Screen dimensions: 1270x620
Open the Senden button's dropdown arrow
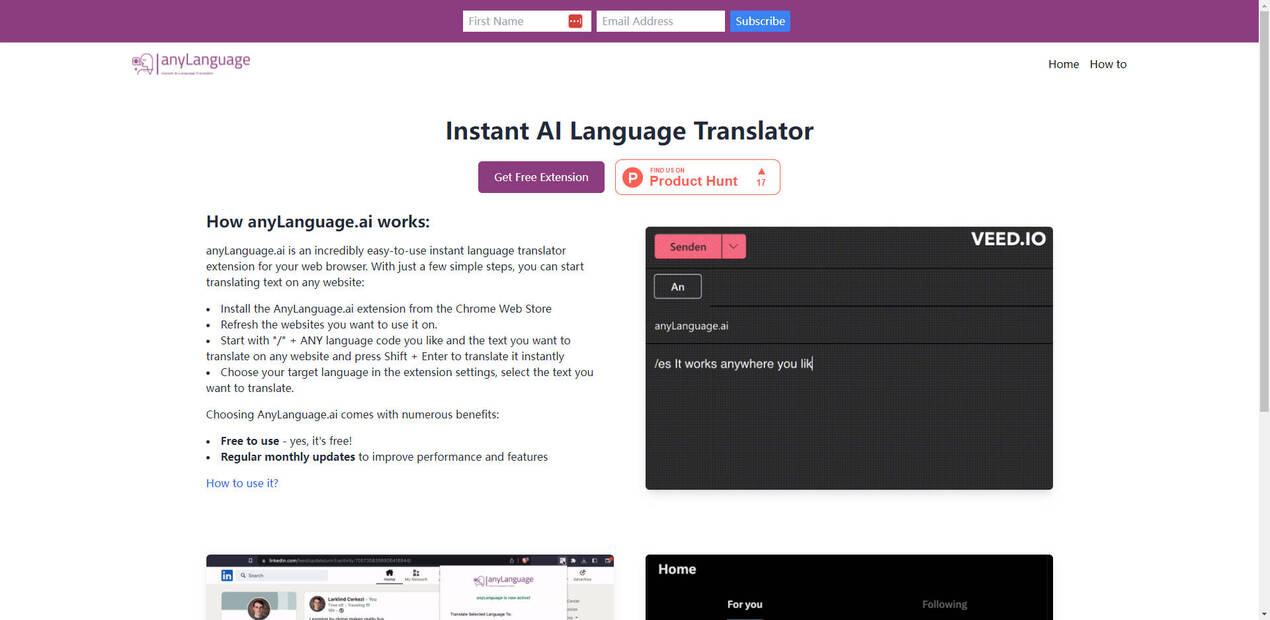point(733,246)
